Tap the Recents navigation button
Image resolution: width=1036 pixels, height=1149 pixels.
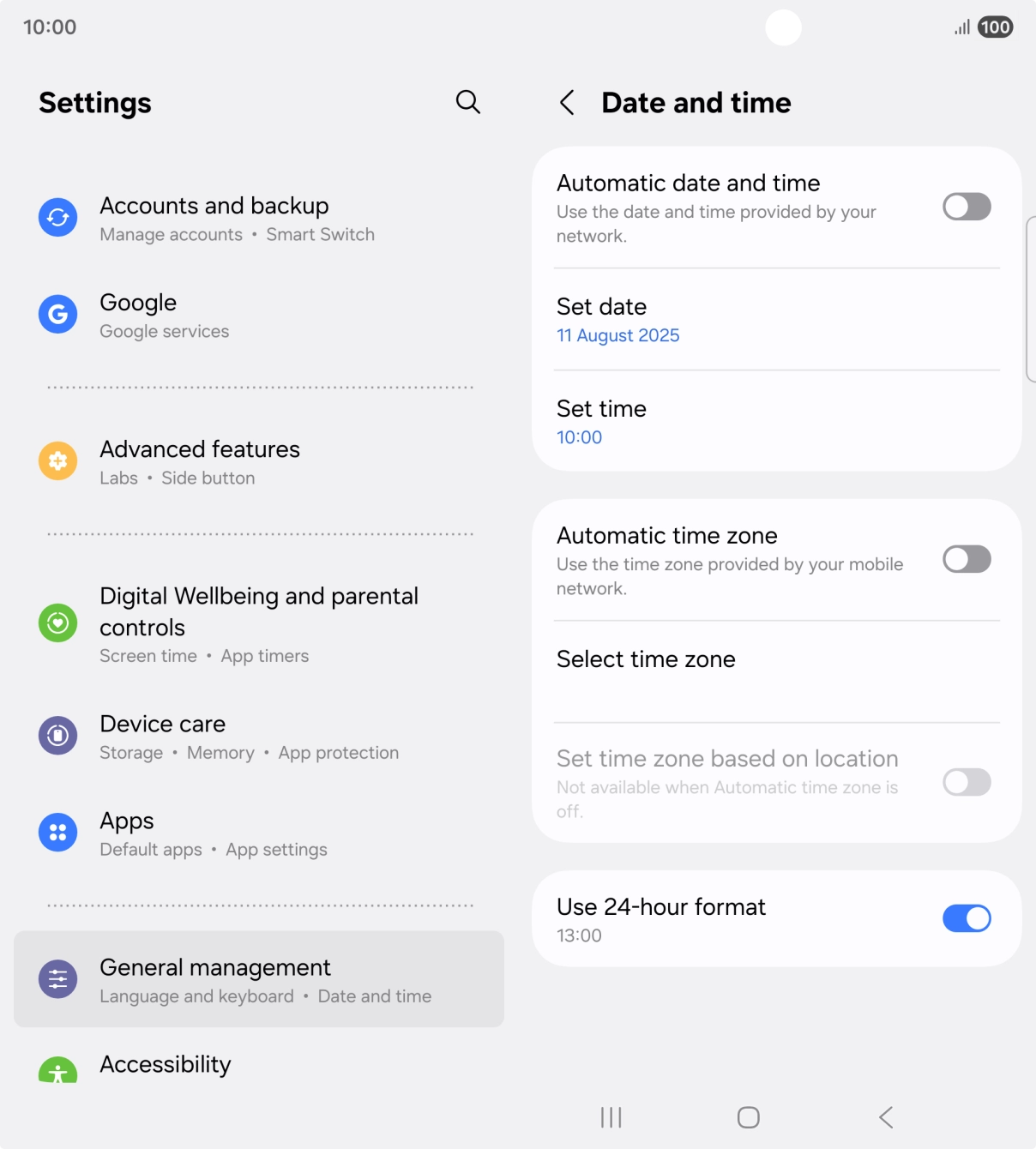[611, 1117]
